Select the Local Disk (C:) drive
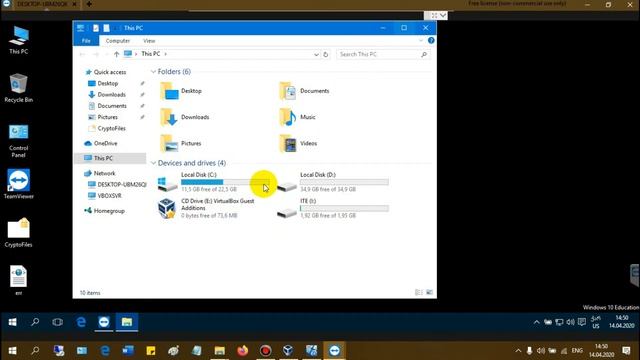The height and width of the screenshot is (360, 640). point(212,182)
